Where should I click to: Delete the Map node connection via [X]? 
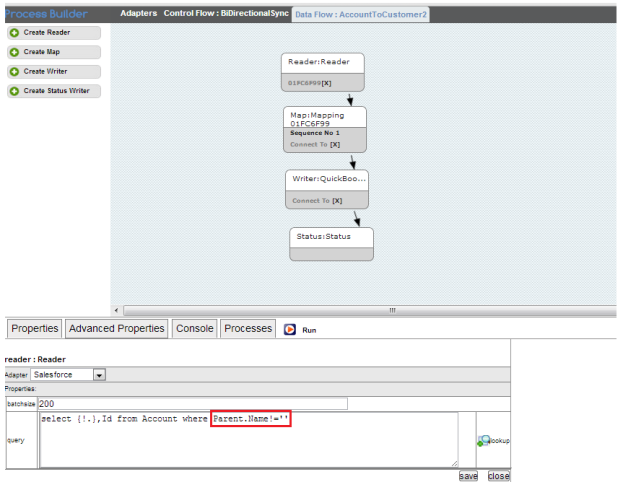coord(335,145)
